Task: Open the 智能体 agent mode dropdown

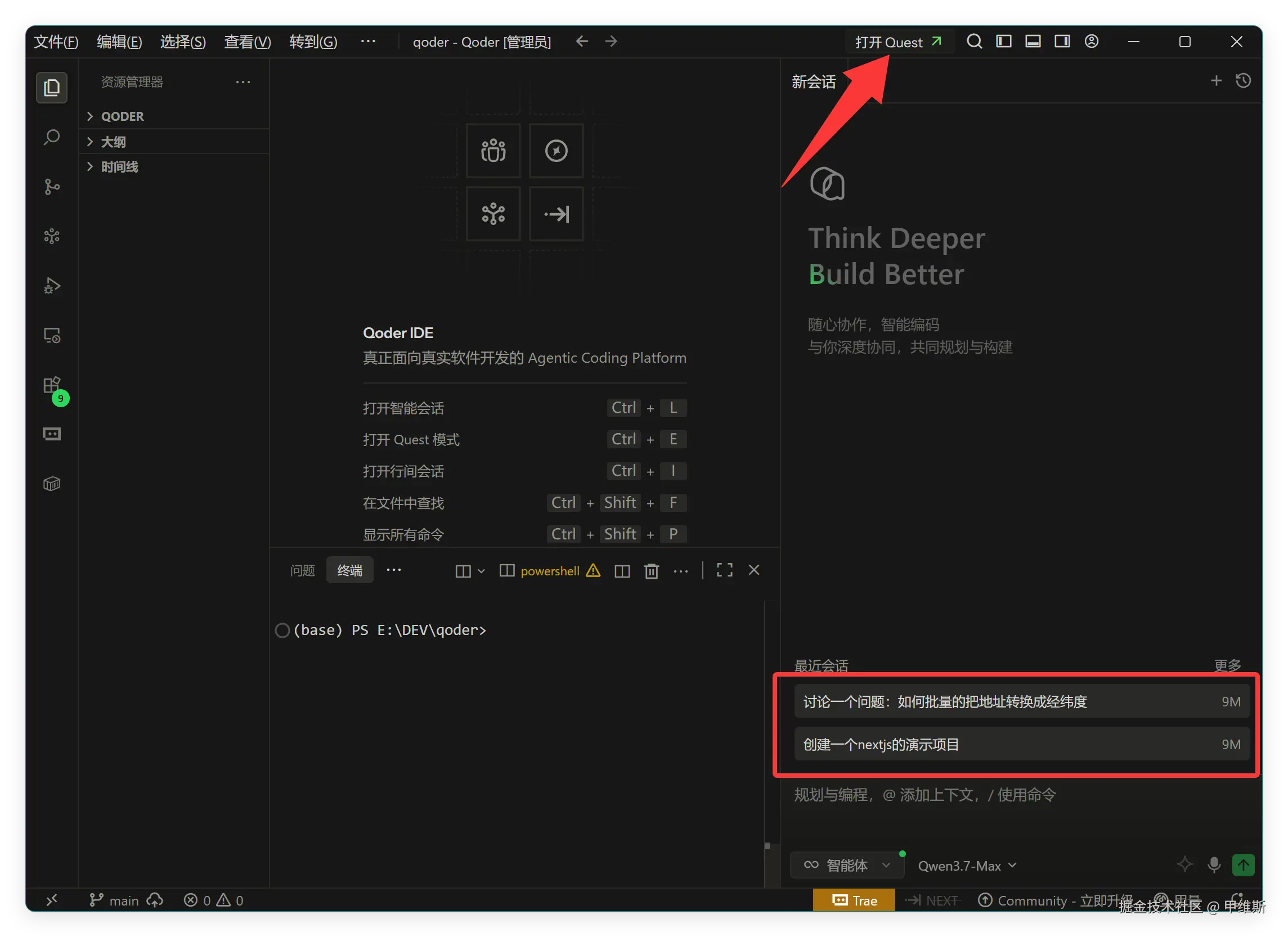Action: click(x=846, y=864)
